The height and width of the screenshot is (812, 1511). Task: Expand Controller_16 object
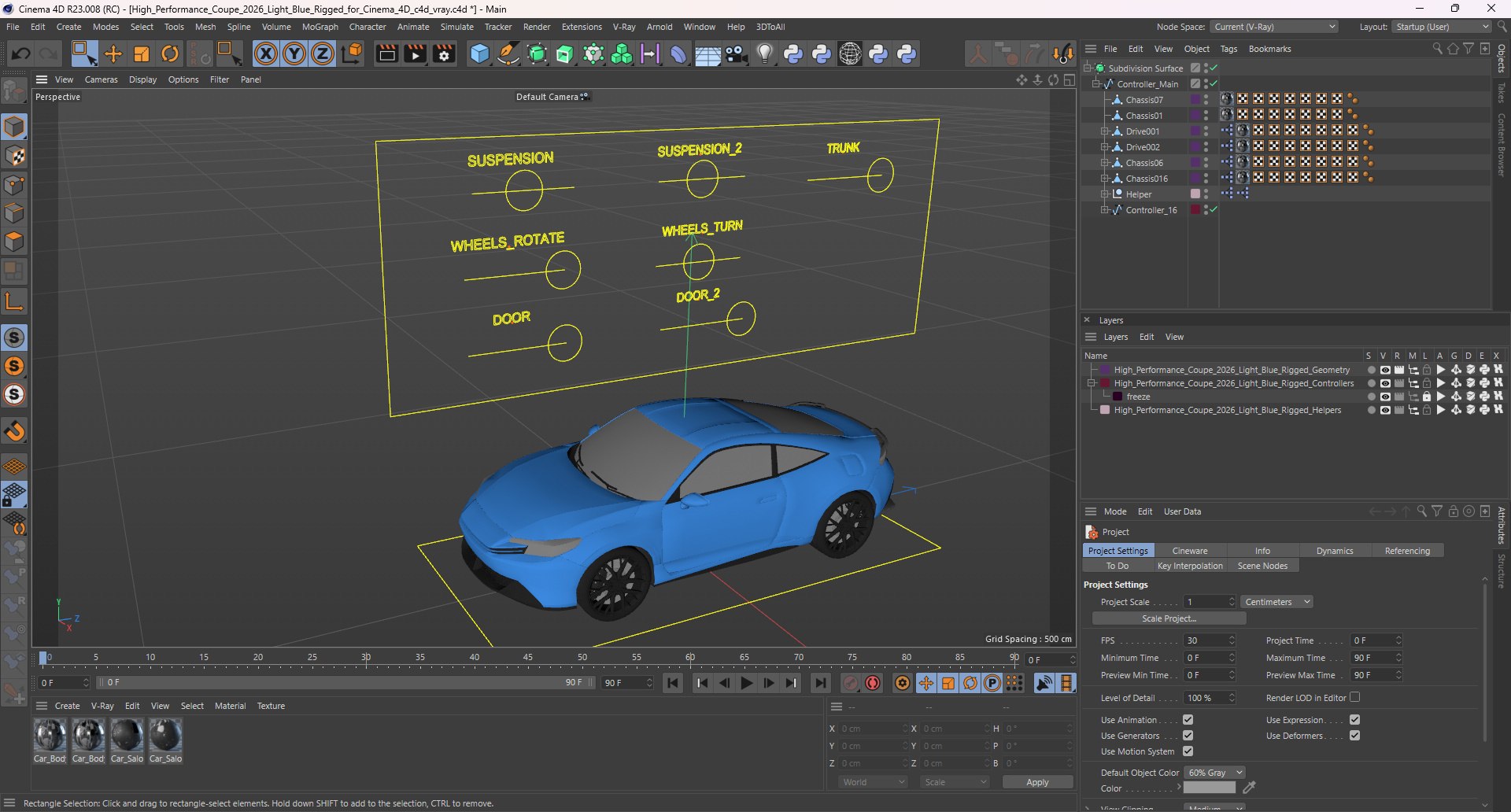(x=1104, y=209)
